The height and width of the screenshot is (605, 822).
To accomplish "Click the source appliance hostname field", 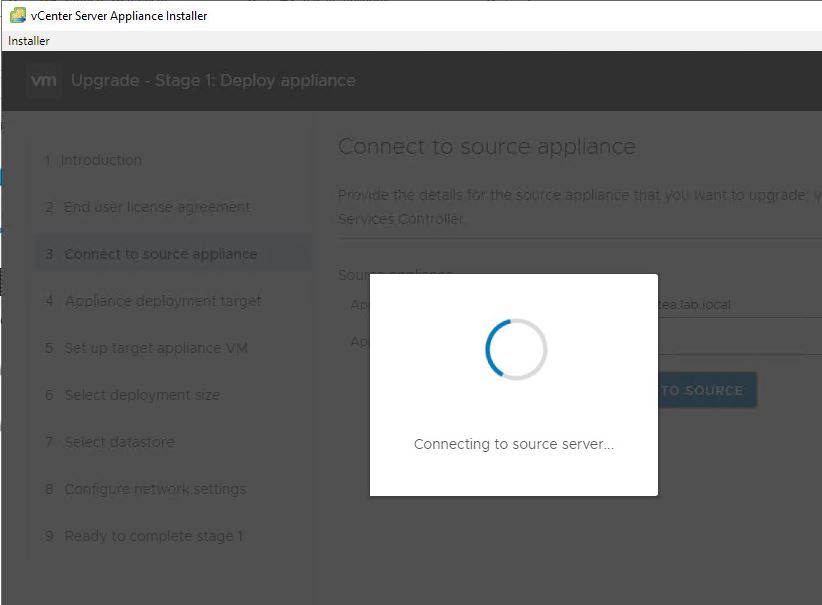I will [x=740, y=305].
